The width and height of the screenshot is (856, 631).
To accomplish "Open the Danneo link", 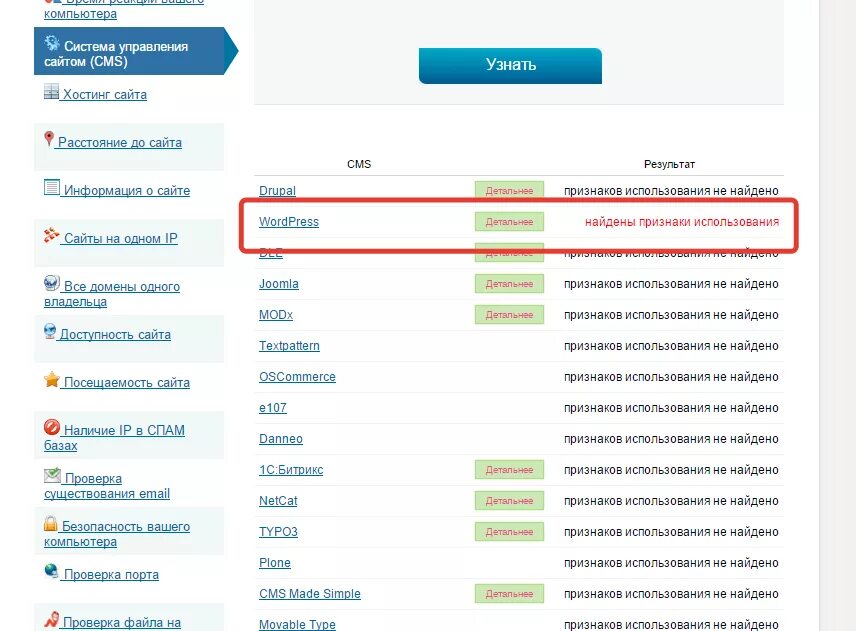I will (281, 439).
